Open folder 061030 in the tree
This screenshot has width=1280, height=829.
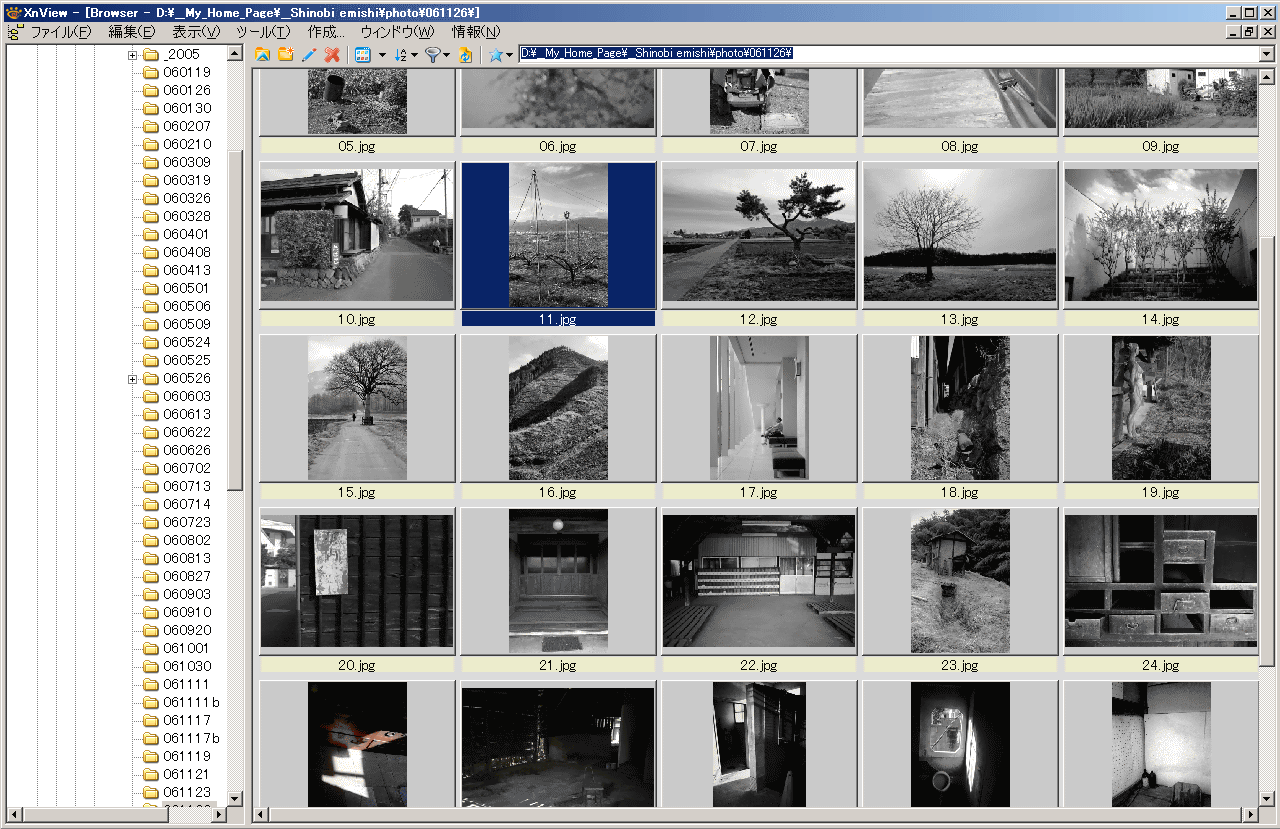click(187, 666)
